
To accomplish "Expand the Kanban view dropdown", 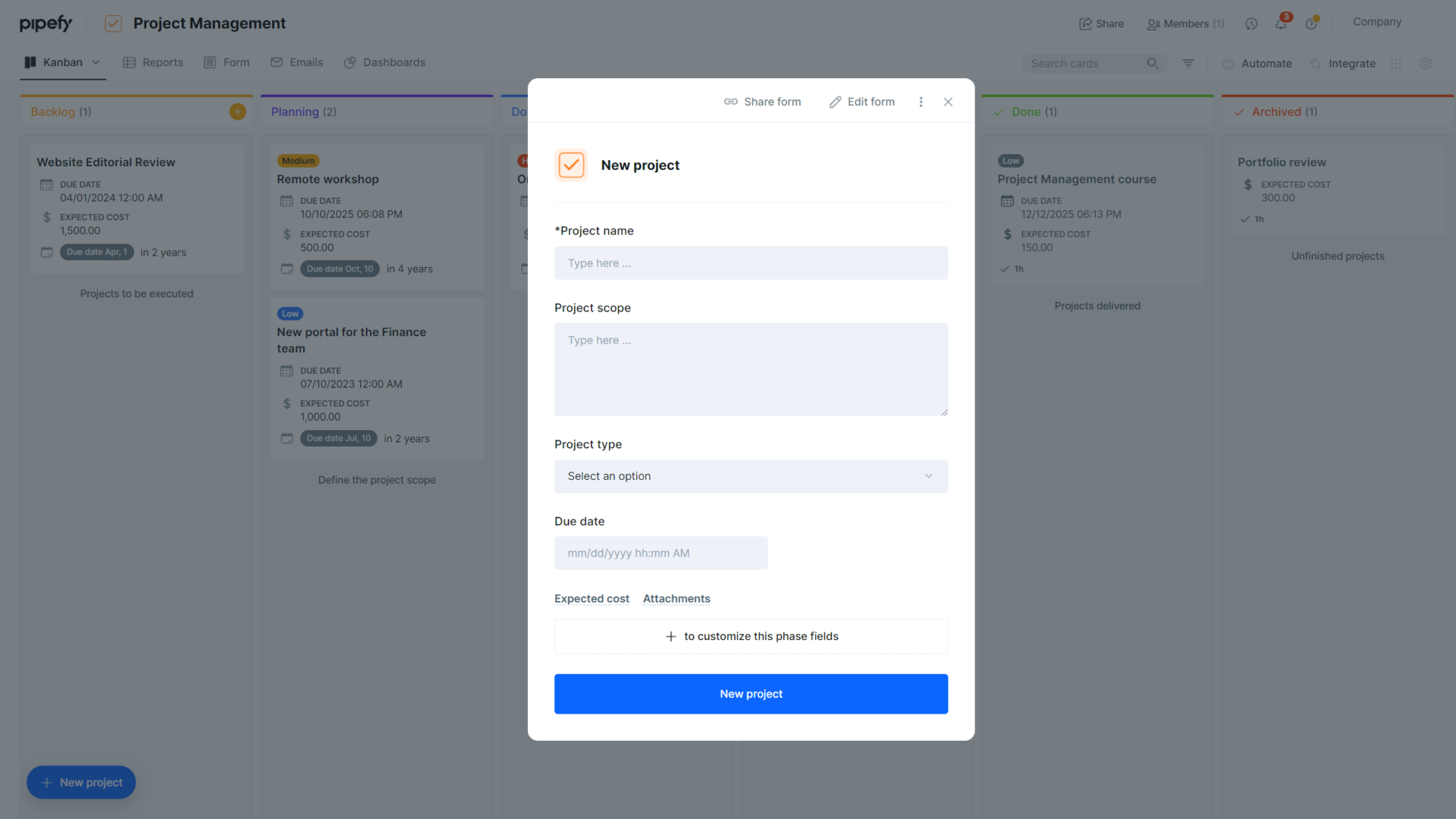I will 96,62.
